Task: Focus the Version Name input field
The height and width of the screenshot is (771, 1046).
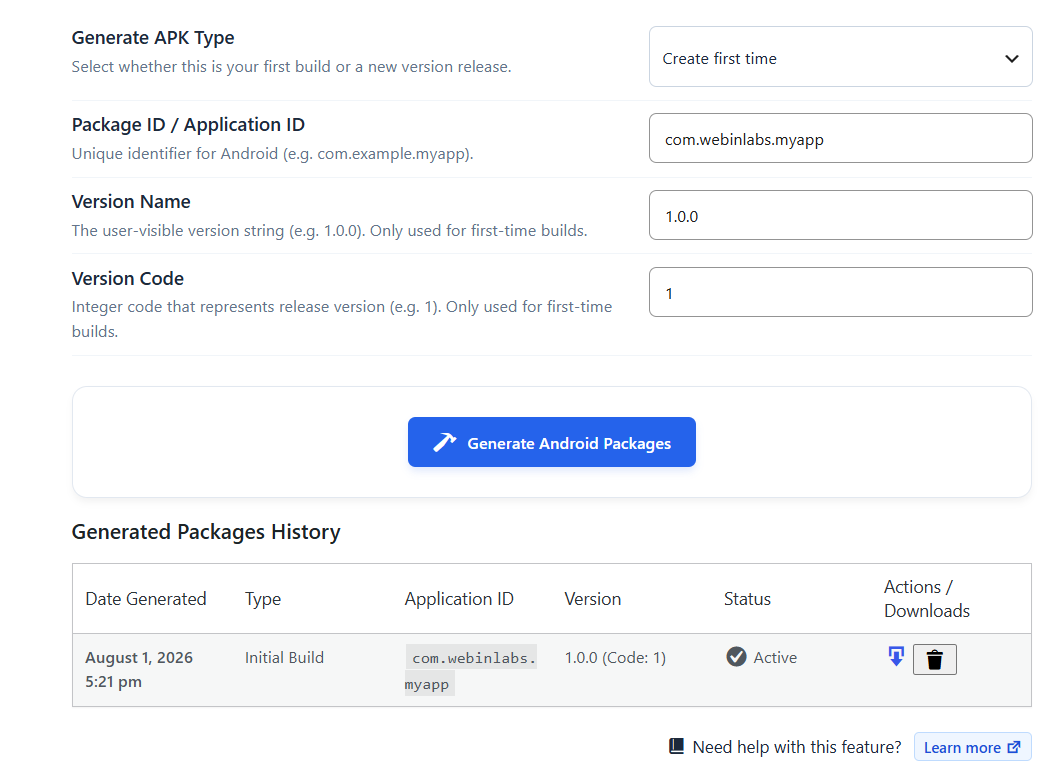Action: [x=841, y=215]
